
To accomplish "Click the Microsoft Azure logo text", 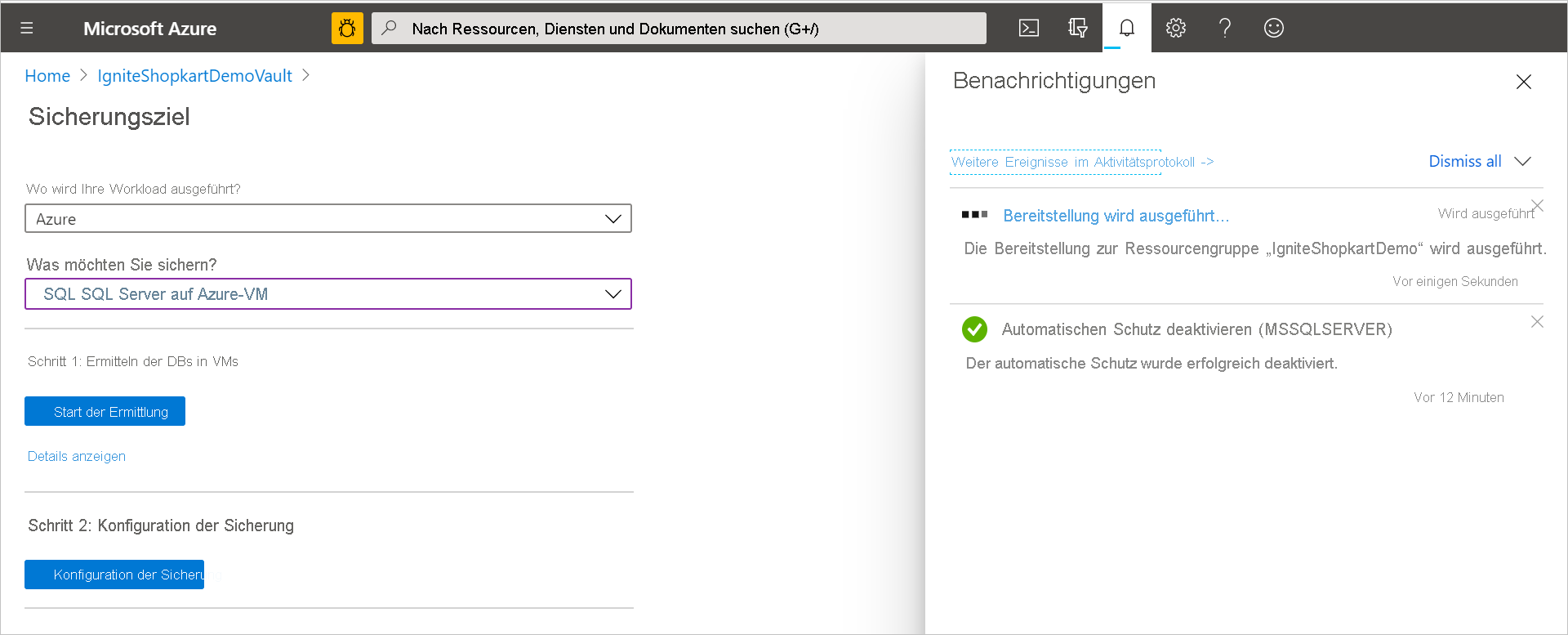I will 149,29.
